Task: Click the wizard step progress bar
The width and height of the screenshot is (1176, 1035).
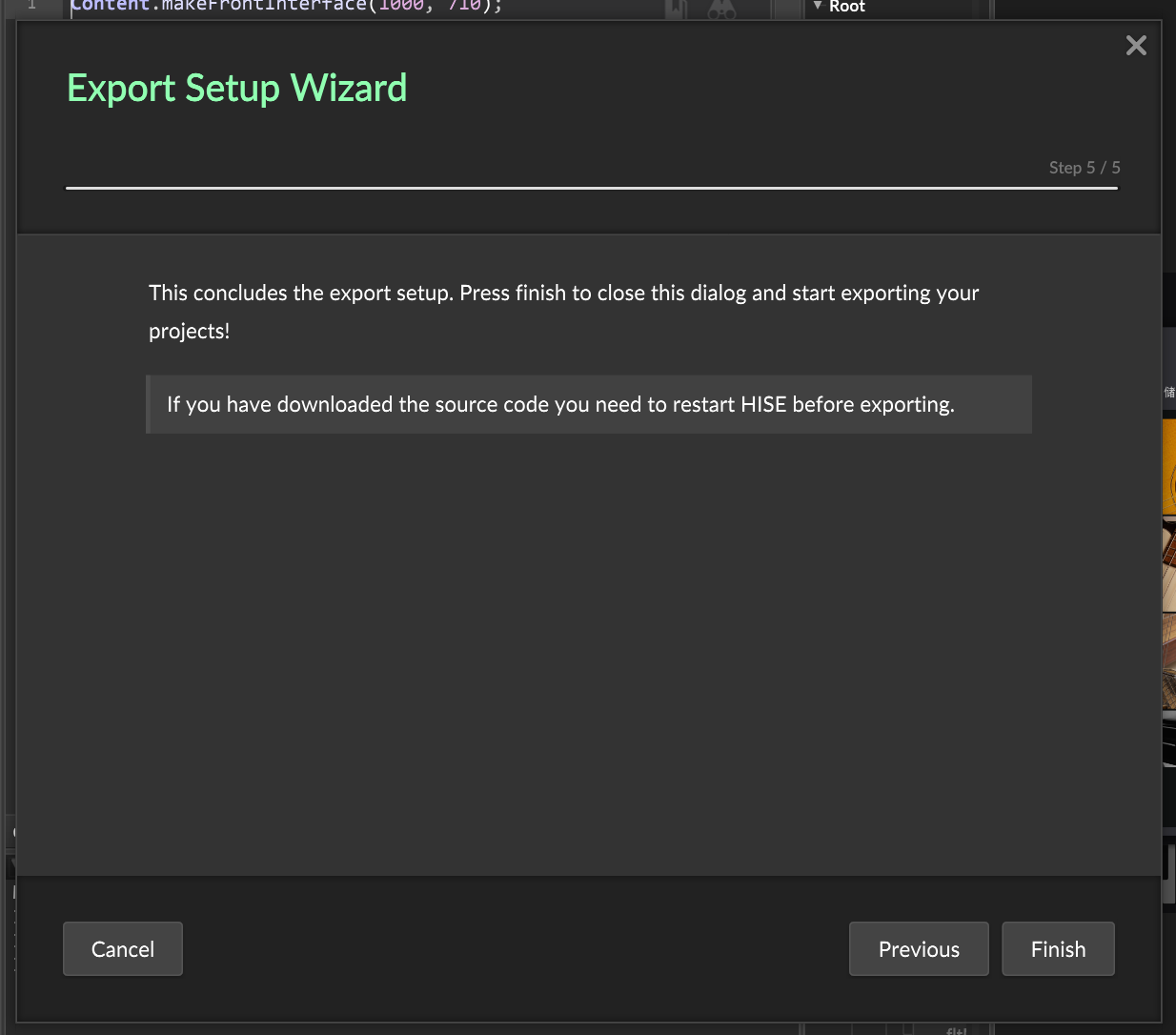Action: click(x=591, y=188)
